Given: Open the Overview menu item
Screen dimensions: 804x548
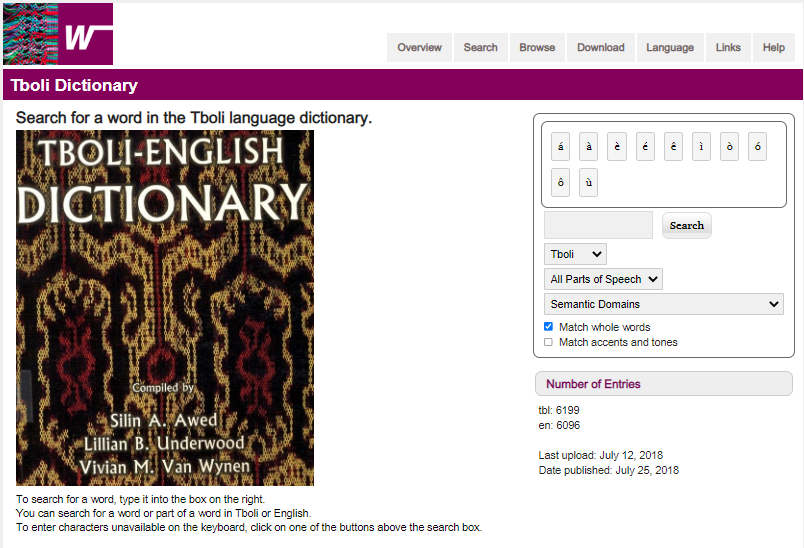Looking at the screenshot, I should point(419,48).
